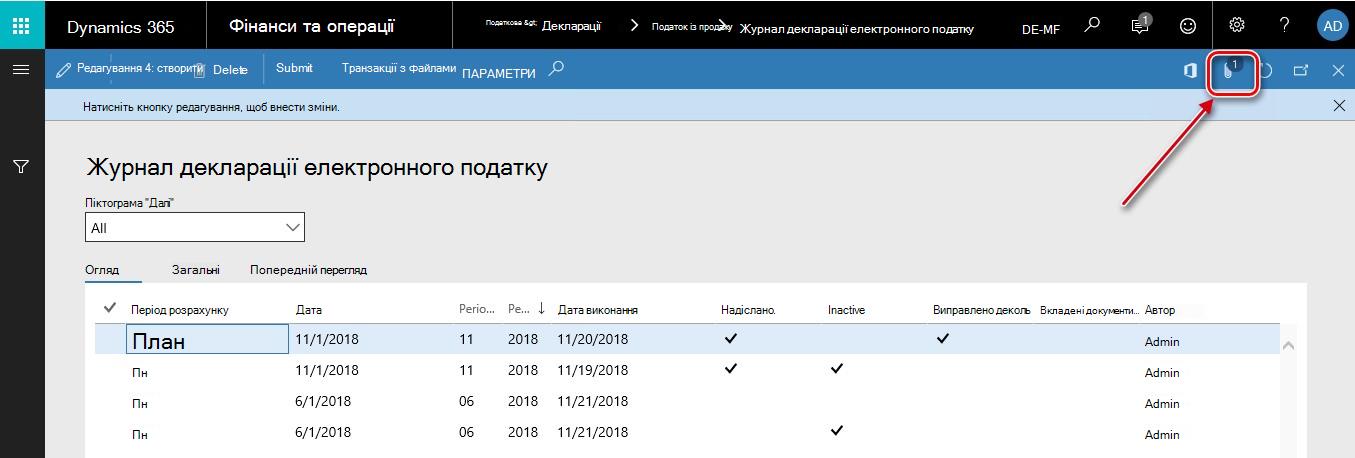Viewport: 1355px width, 458px height.
Task: Click the smiley feedback icon
Action: point(1188,26)
